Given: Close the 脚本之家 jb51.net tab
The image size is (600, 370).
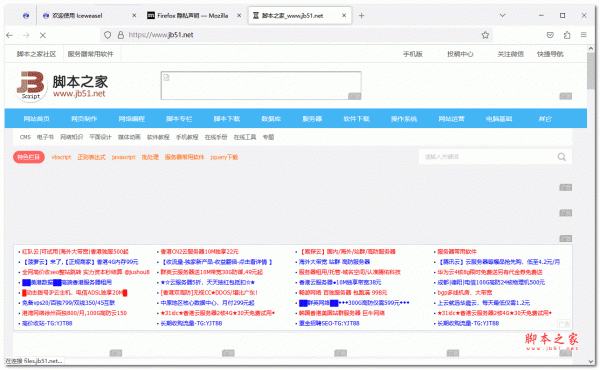Looking at the screenshot, I should coord(344,16).
